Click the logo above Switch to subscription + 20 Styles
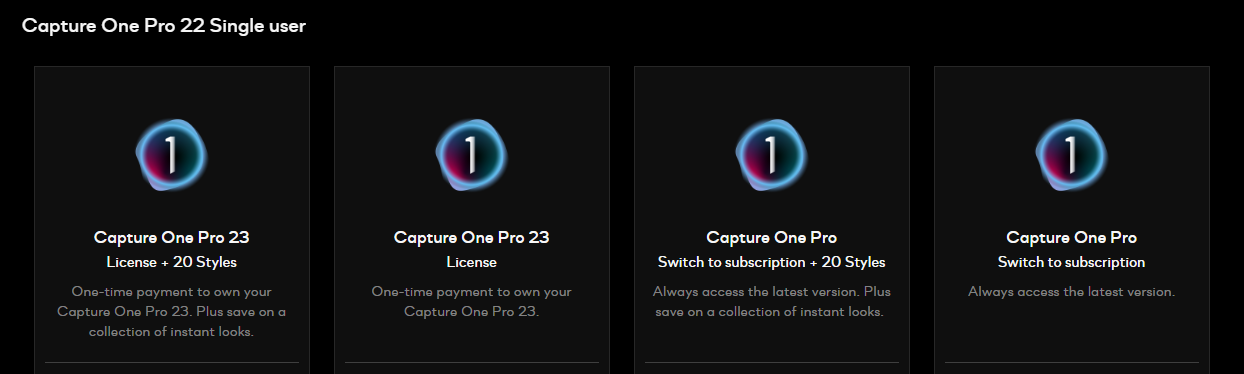Screen dimensions: 1244x374 click(x=771, y=154)
